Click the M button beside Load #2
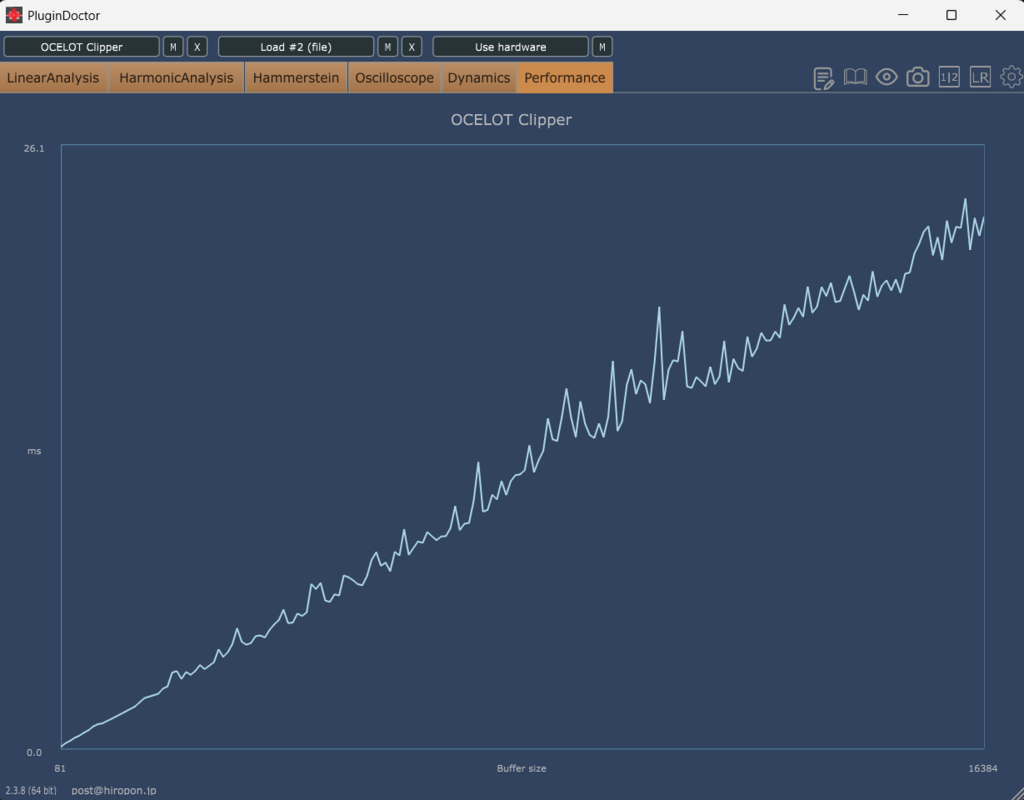Viewport: 1024px width, 800px height. (x=388, y=47)
